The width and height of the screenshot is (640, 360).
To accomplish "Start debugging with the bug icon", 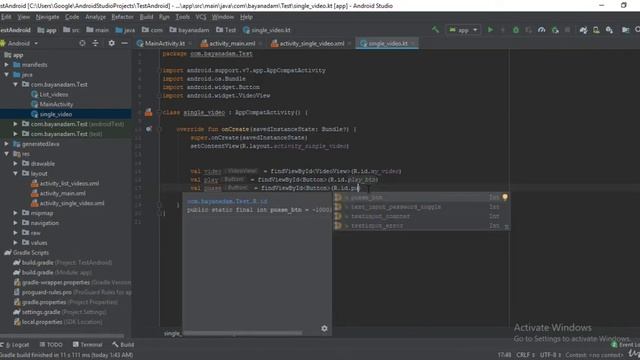I will click(516, 30).
